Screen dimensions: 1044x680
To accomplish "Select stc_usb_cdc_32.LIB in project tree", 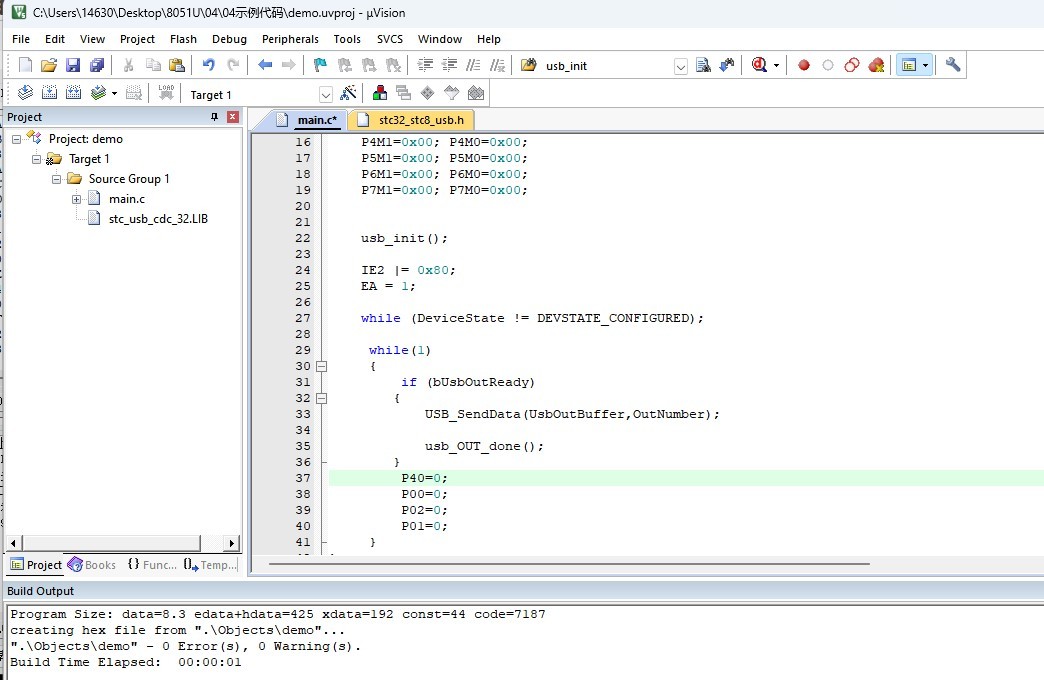I will 158,218.
